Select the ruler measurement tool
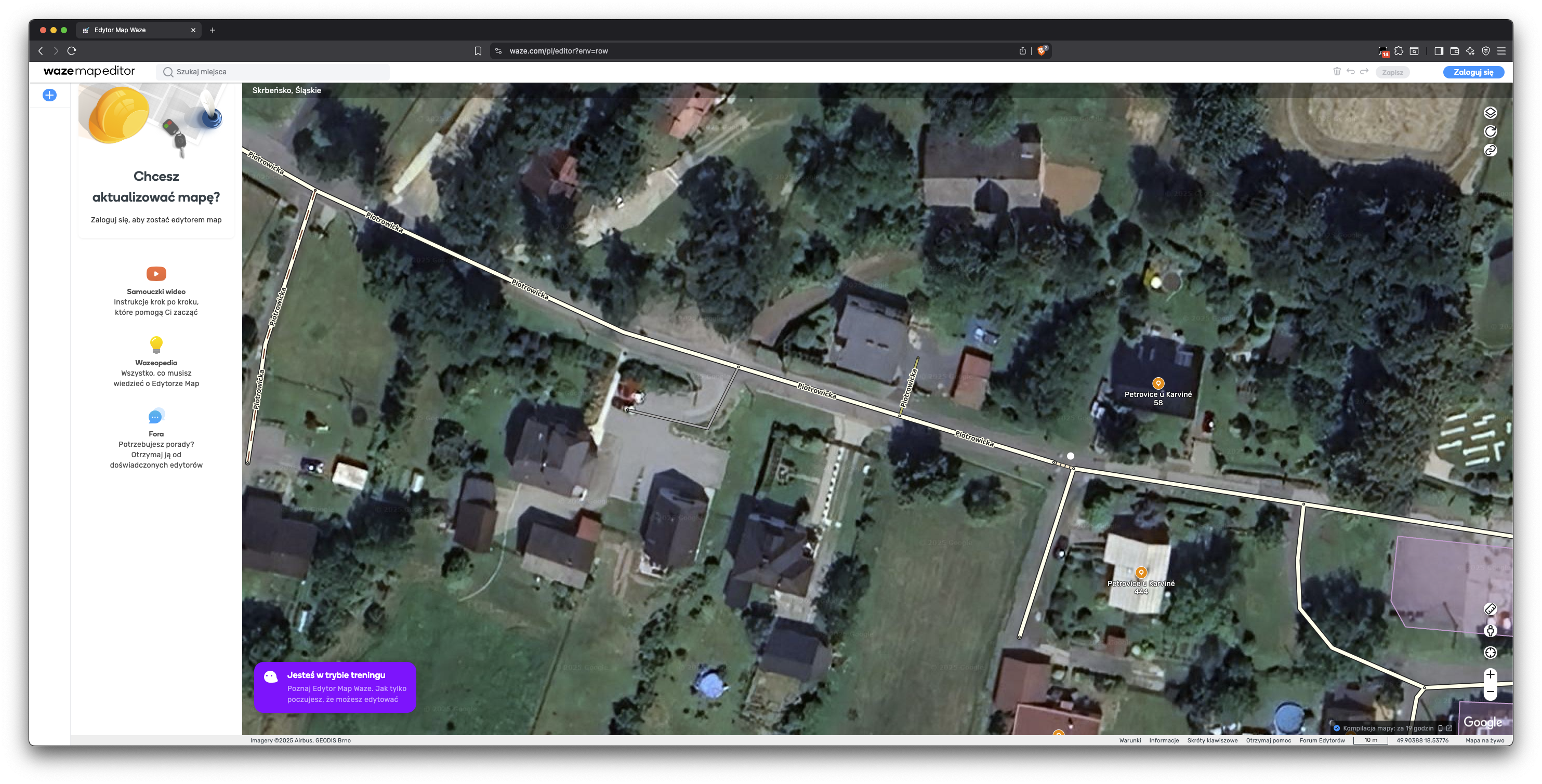Viewport: 1542px width, 784px height. pyautogui.click(x=1490, y=609)
